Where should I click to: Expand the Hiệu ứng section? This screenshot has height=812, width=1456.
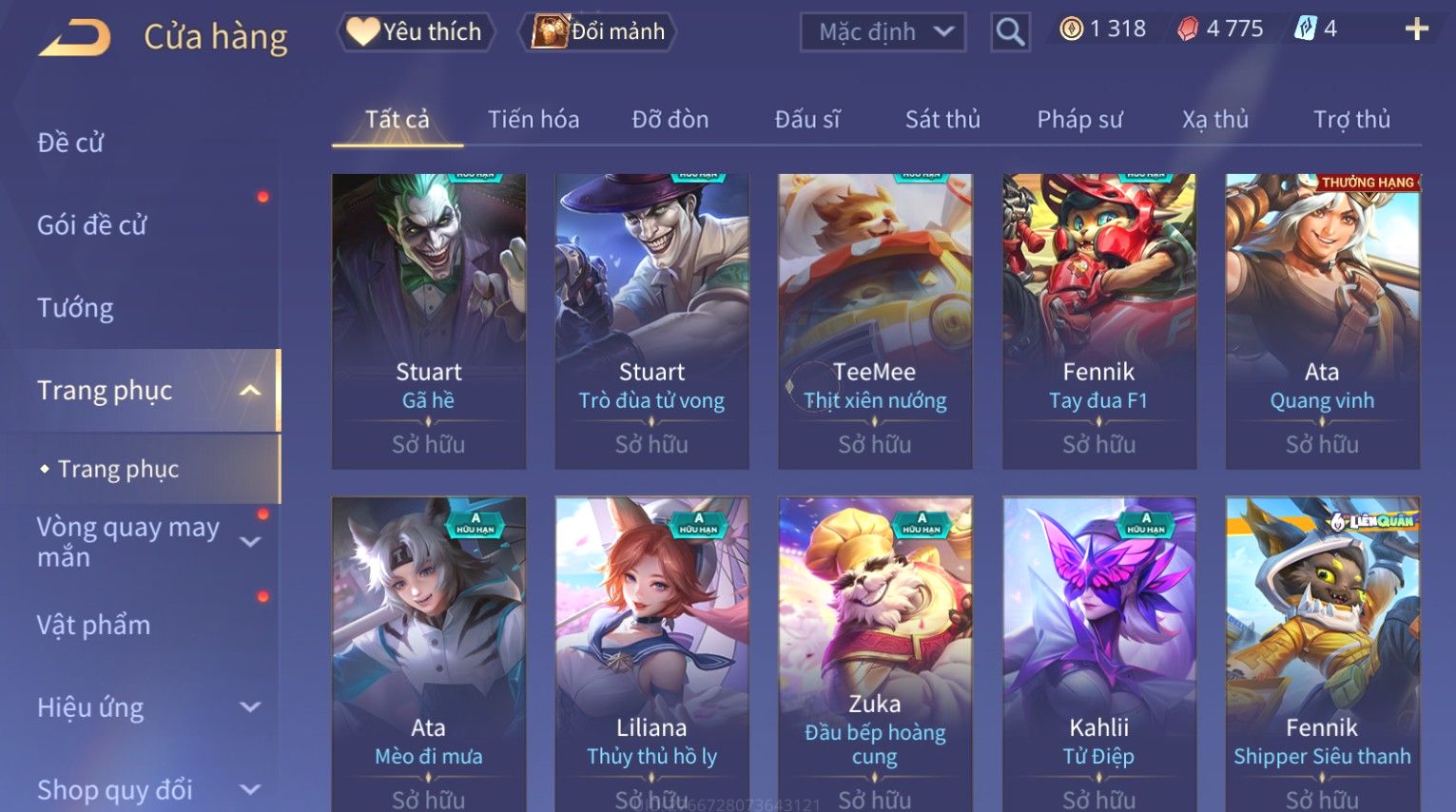(250, 707)
